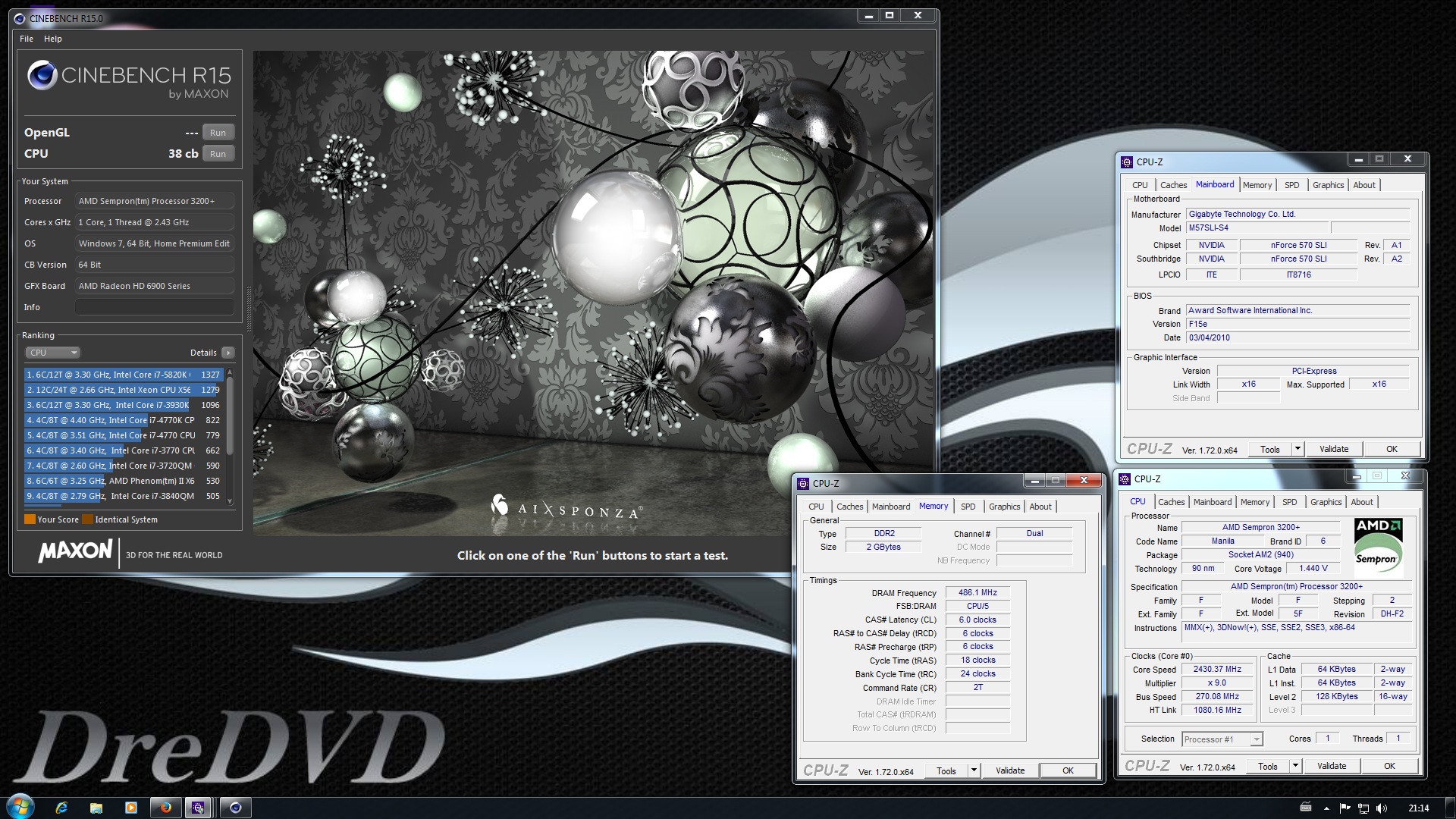Open the File menu in Cinebench
1456x819 pixels.
(x=27, y=39)
